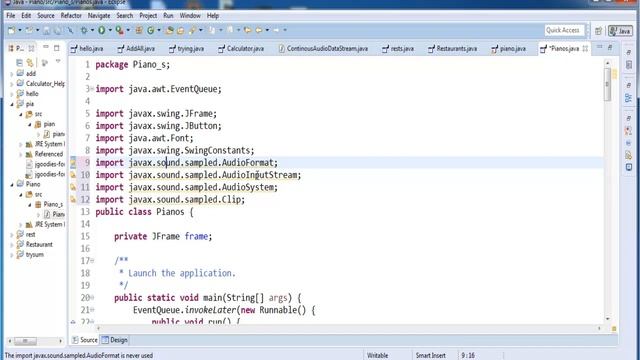Click the Open Type toolbar icon

tap(169, 30)
